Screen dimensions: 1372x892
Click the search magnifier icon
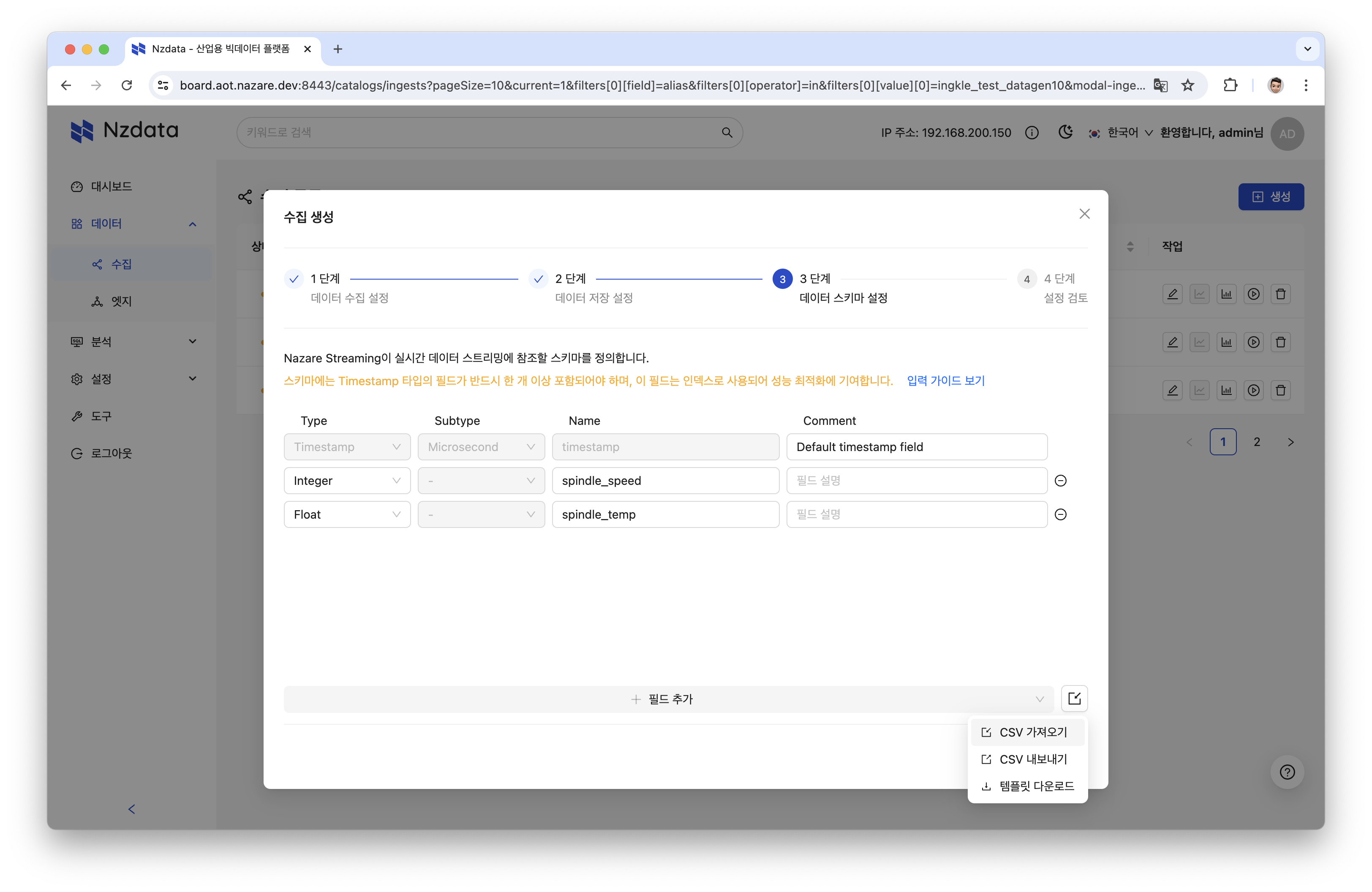727,133
